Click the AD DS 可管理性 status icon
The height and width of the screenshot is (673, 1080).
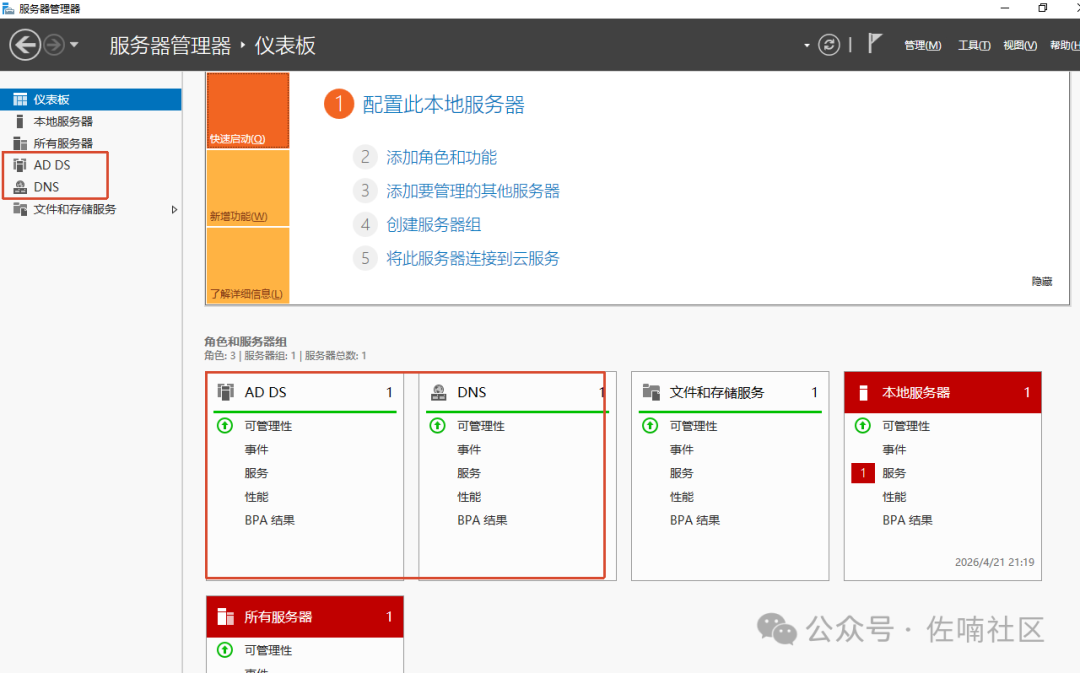pyautogui.click(x=225, y=426)
